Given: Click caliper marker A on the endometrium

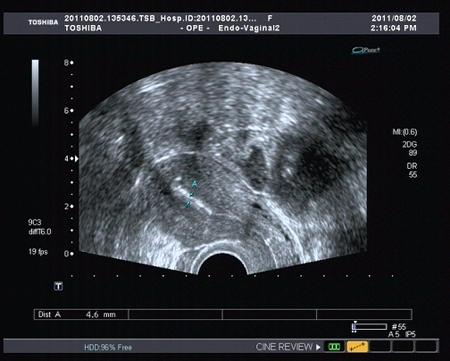Looking at the screenshot, I should point(194,184).
